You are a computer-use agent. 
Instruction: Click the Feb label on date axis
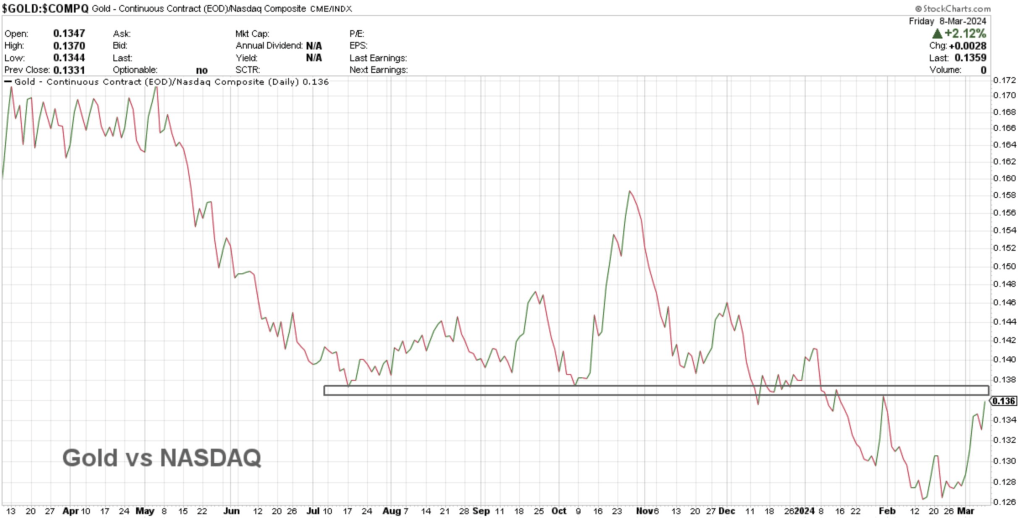click(886, 509)
